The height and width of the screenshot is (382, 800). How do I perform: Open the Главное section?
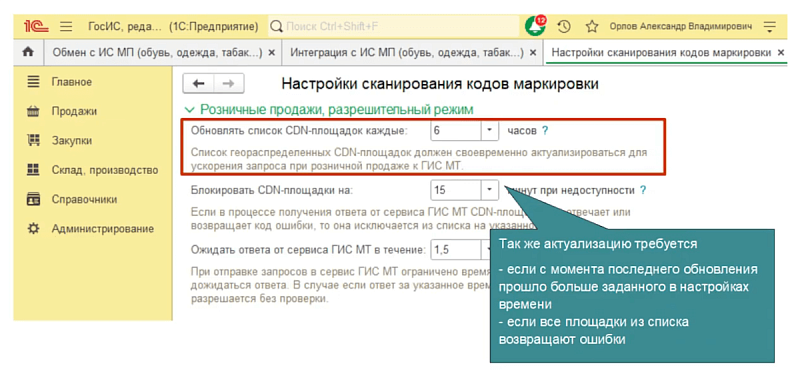tap(71, 82)
